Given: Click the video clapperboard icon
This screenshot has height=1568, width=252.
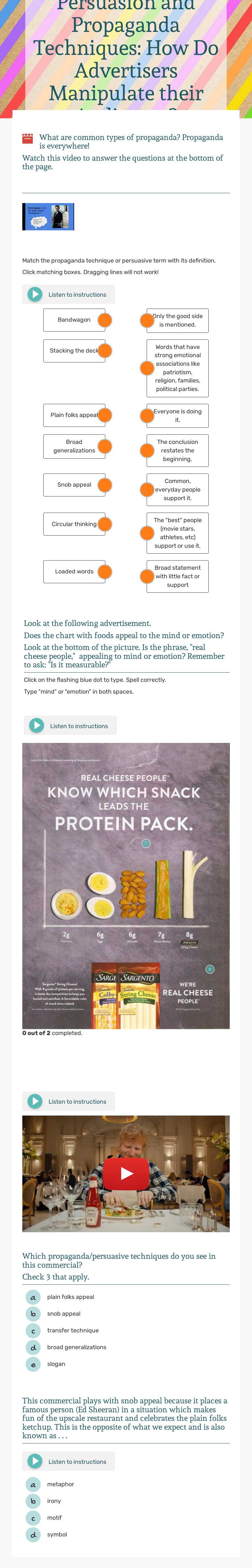Looking at the screenshot, I should click(27, 139).
